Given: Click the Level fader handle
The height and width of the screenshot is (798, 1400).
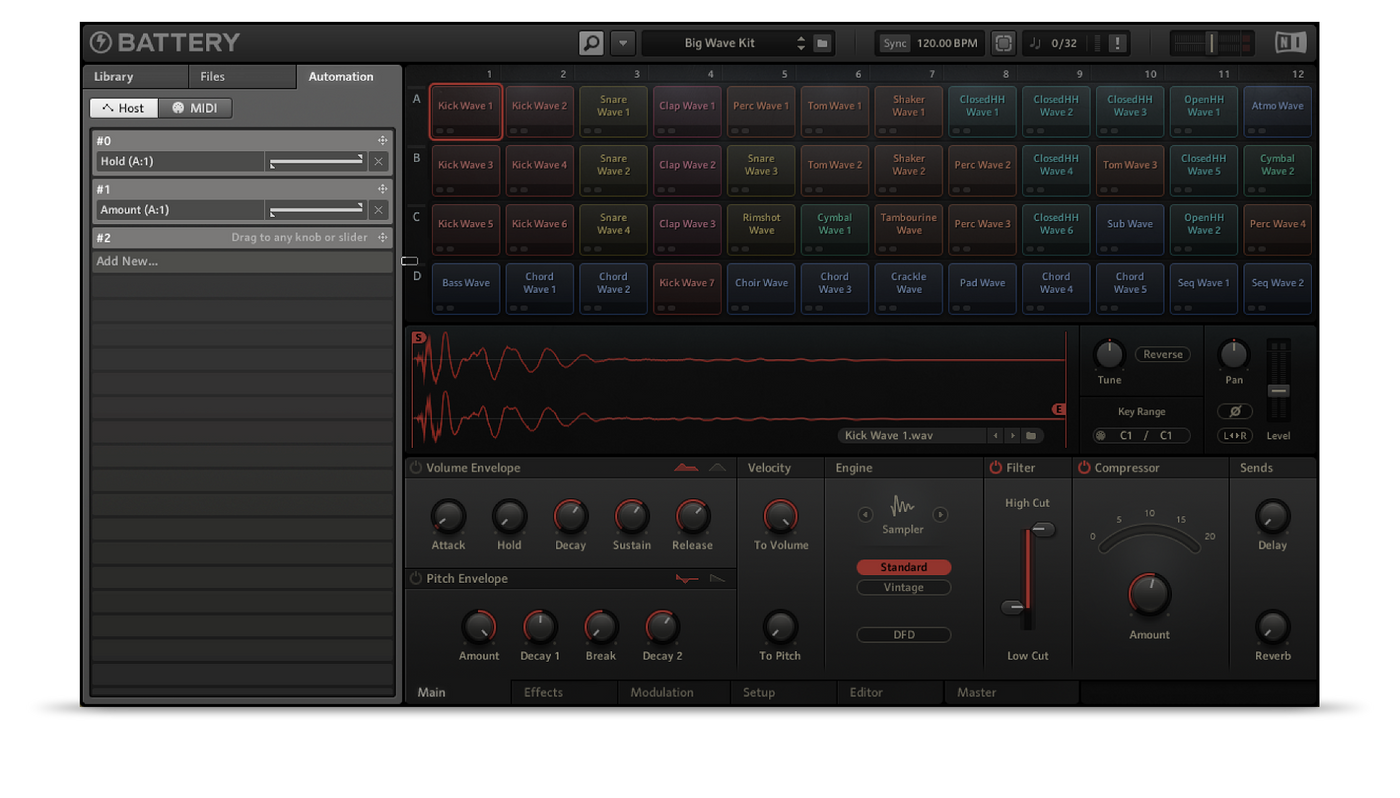Looking at the screenshot, I should point(1278,390).
